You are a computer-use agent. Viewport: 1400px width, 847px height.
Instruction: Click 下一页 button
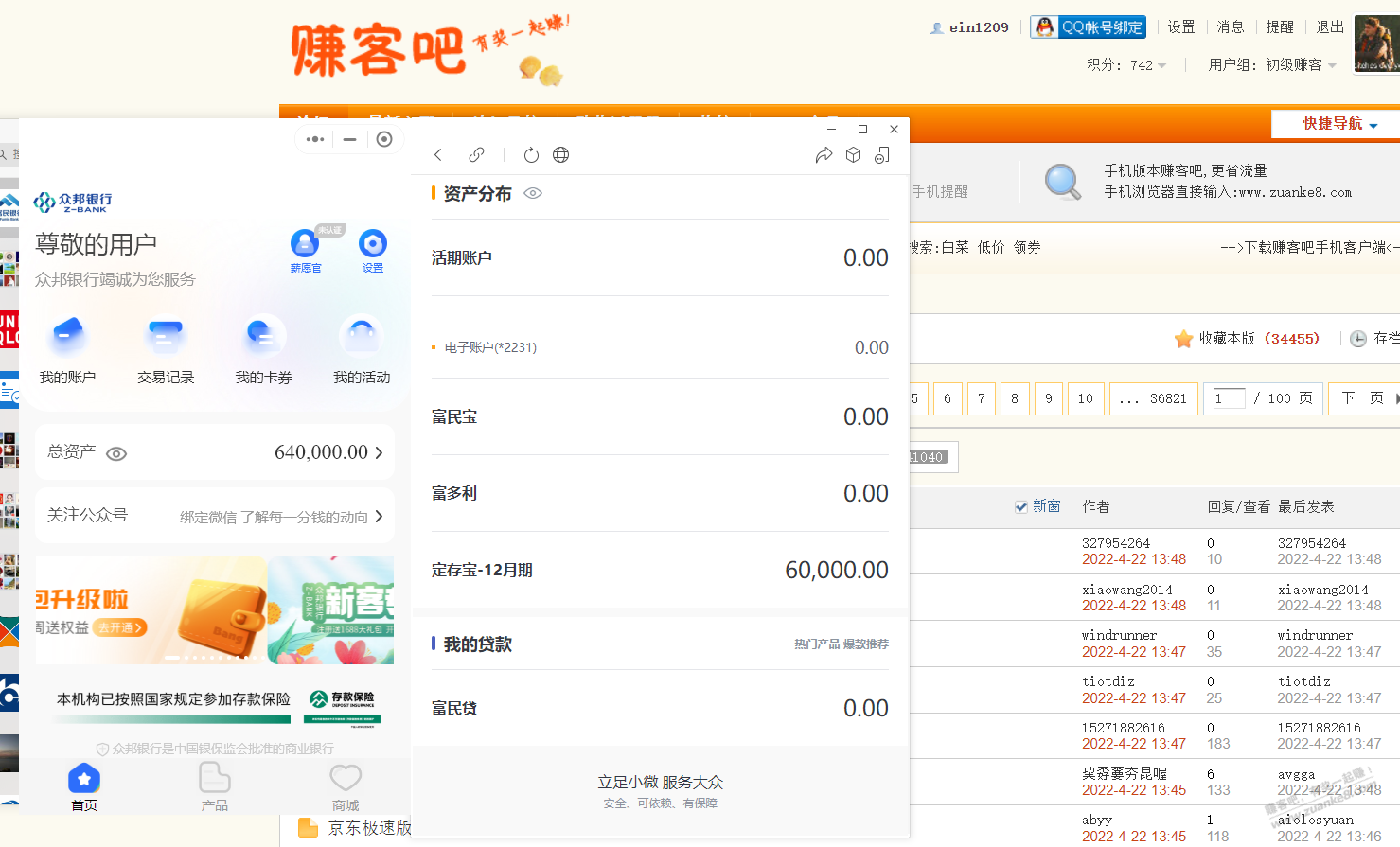point(1363,398)
